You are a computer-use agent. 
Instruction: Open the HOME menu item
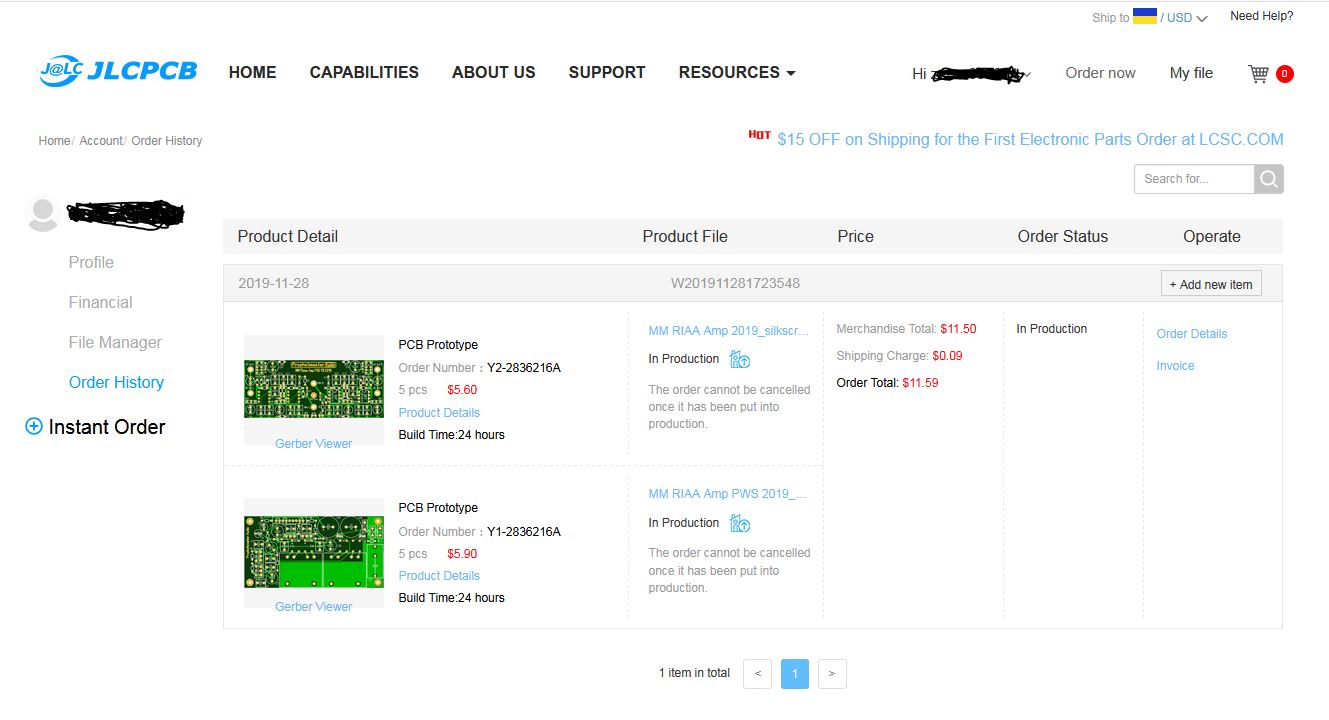(253, 72)
